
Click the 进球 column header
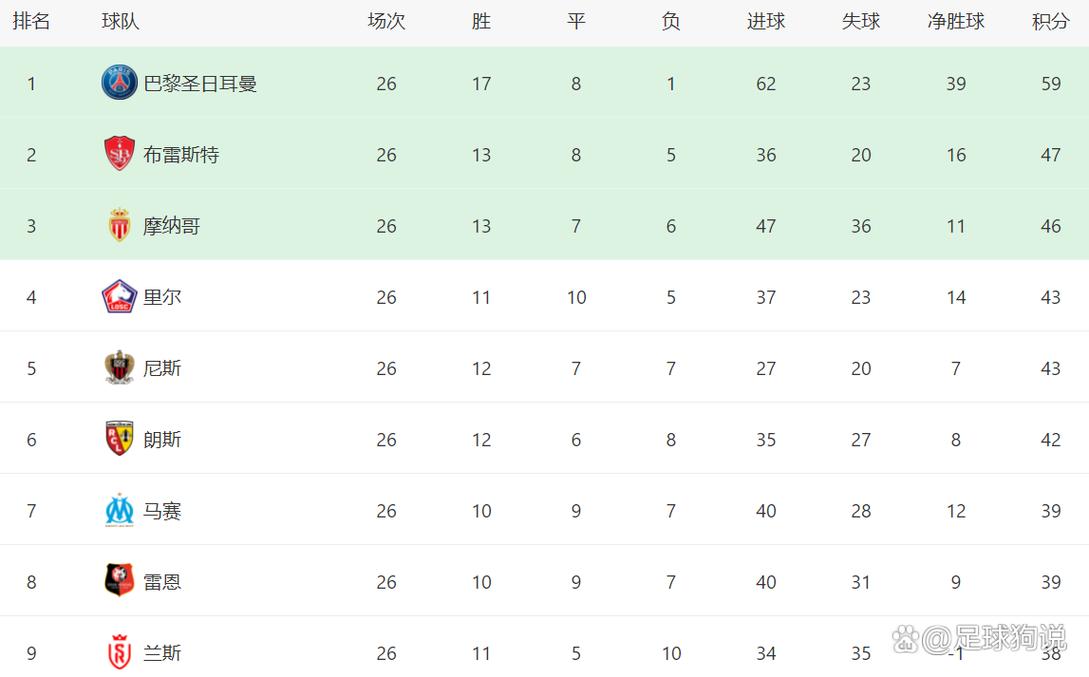tap(766, 22)
